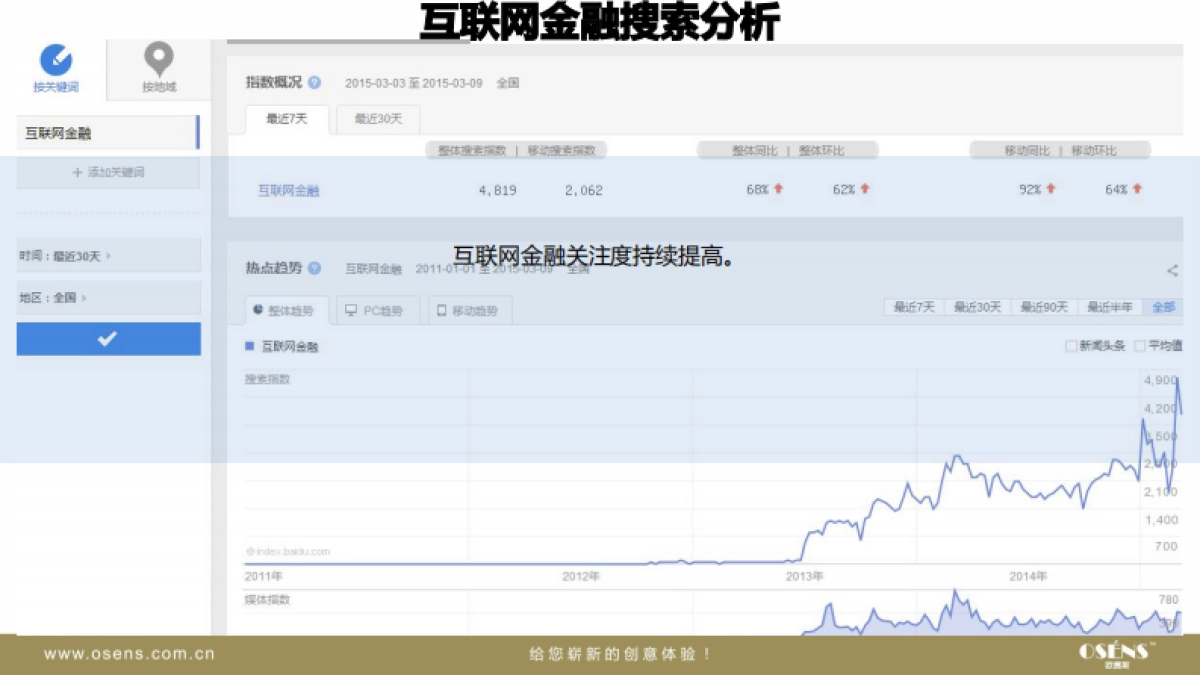Screen dimensions: 1200x675
Task: Select the monitor icon on PC趋势 tab
Action: [349, 308]
